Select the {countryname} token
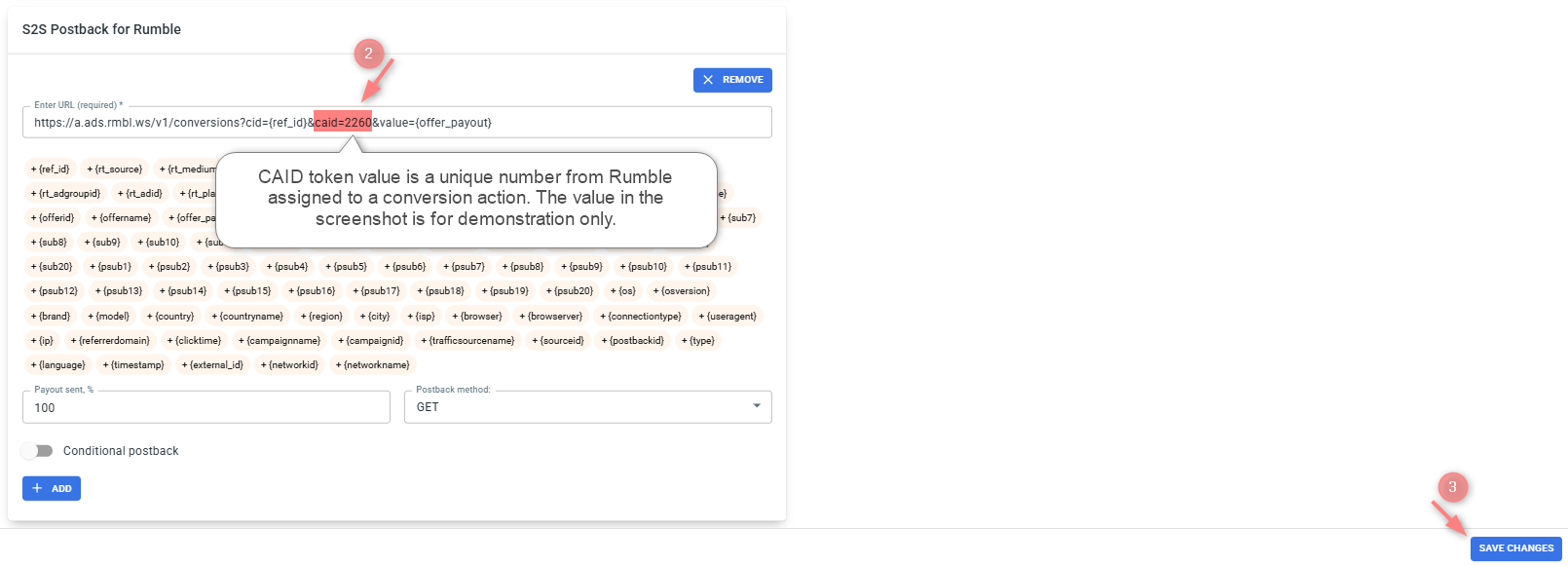 [247, 317]
